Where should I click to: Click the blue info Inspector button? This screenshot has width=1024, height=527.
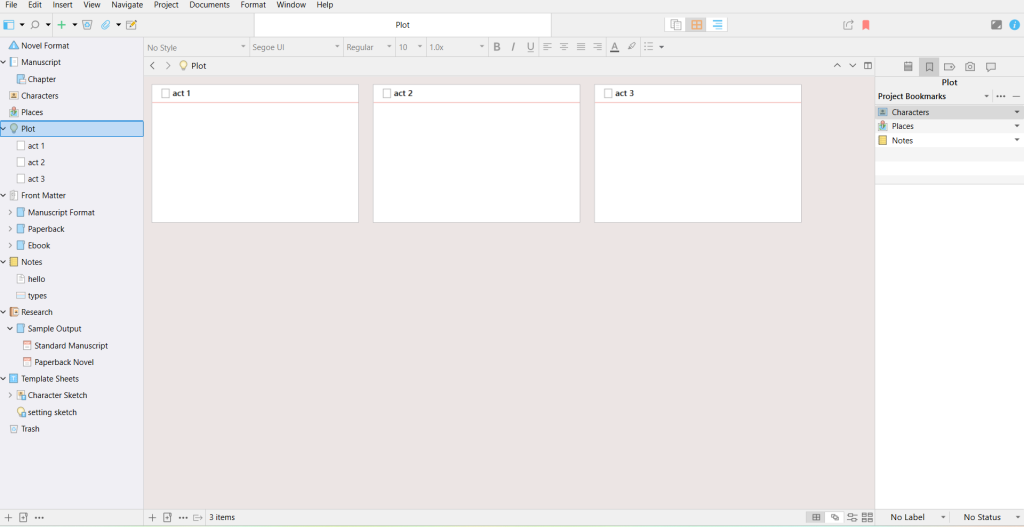coord(1014,25)
